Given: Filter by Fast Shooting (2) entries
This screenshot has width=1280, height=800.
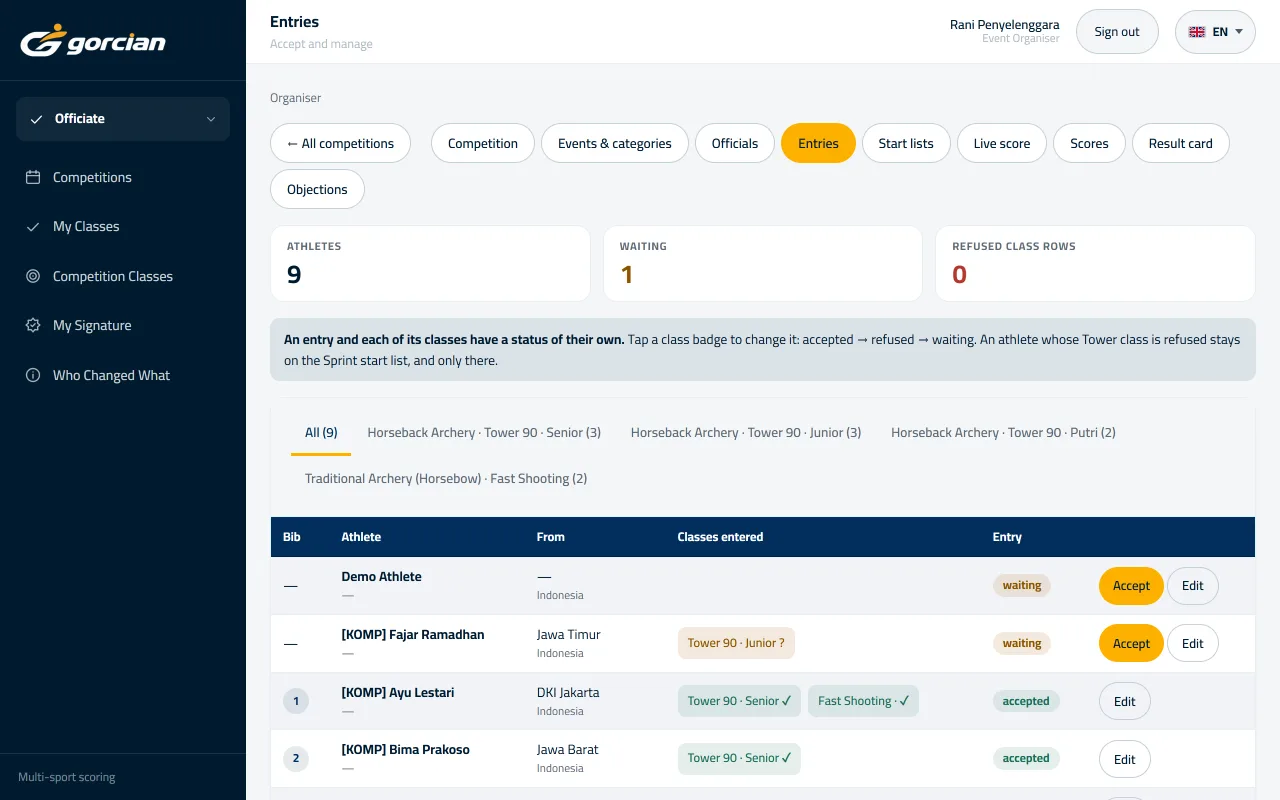Looking at the screenshot, I should click(446, 479).
